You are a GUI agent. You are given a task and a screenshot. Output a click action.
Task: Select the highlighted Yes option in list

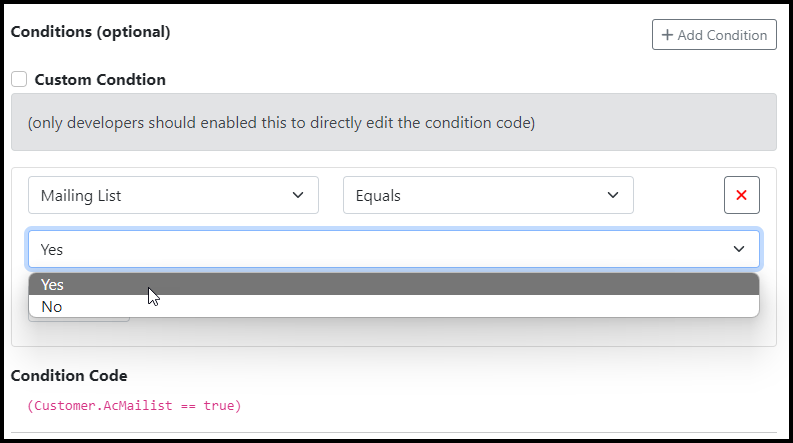pos(394,285)
